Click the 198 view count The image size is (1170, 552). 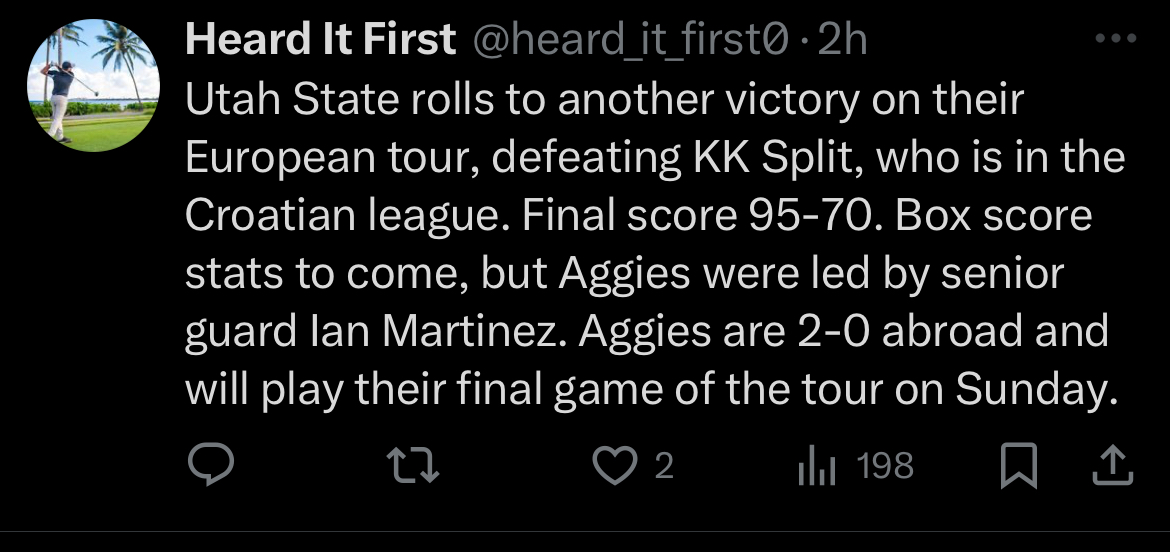(x=886, y=466)
